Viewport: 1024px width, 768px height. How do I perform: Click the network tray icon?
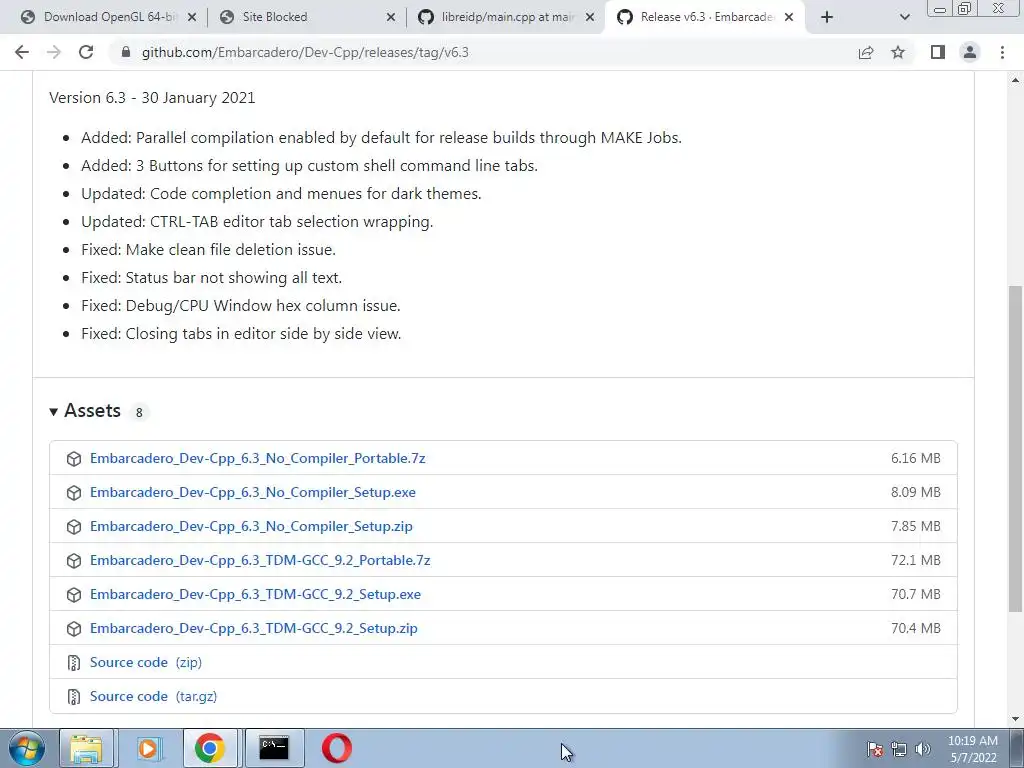(x=899, y=749)
